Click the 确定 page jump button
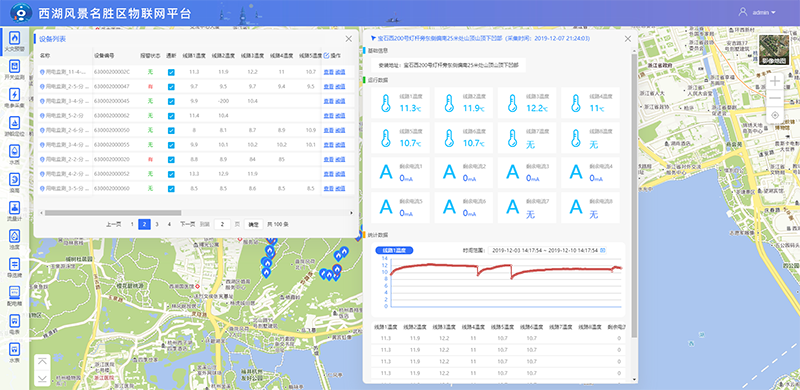The width and height of the screenshot is (800, 390). tap(254, 224)
